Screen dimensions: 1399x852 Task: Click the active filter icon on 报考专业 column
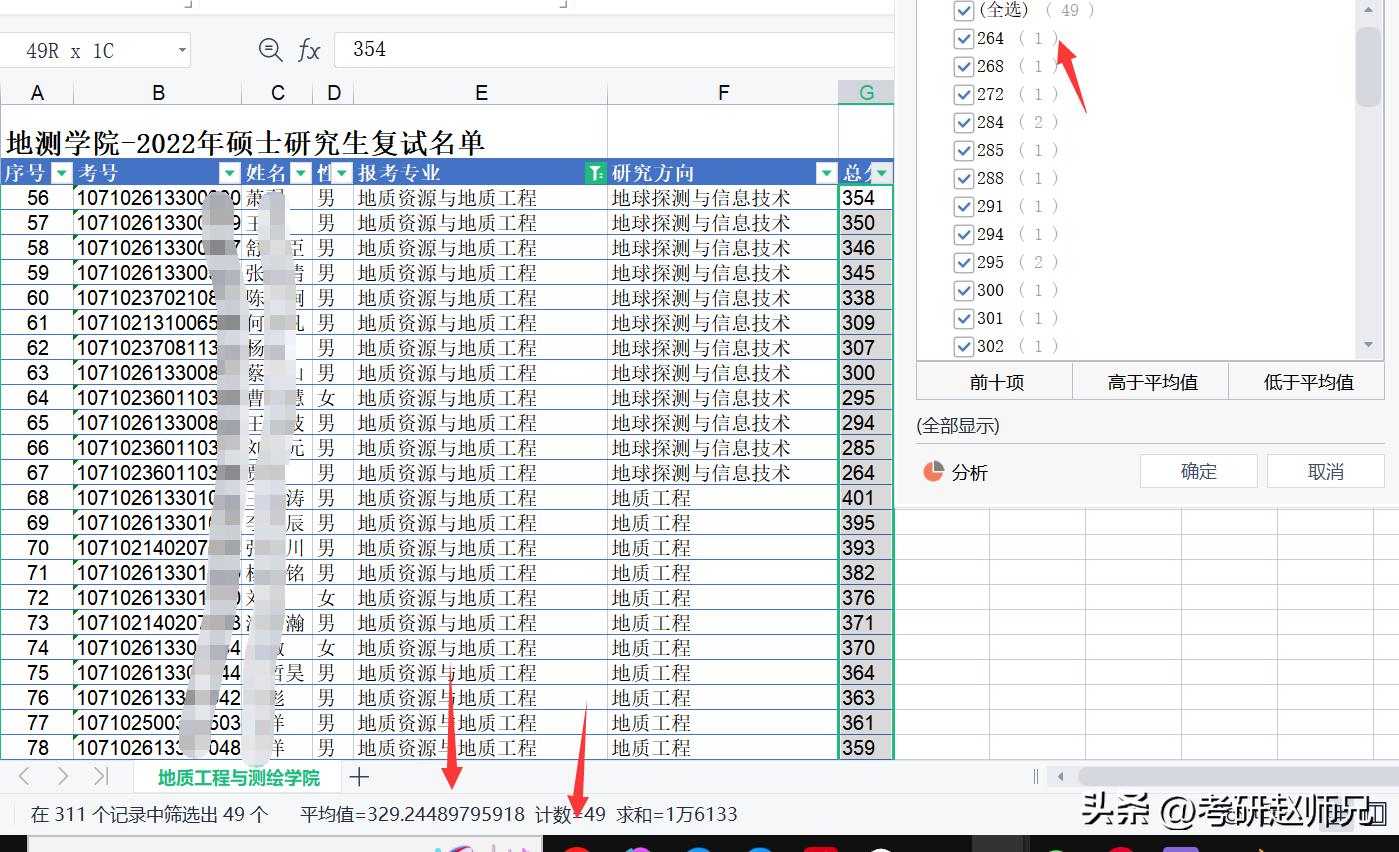coord(596,173)
